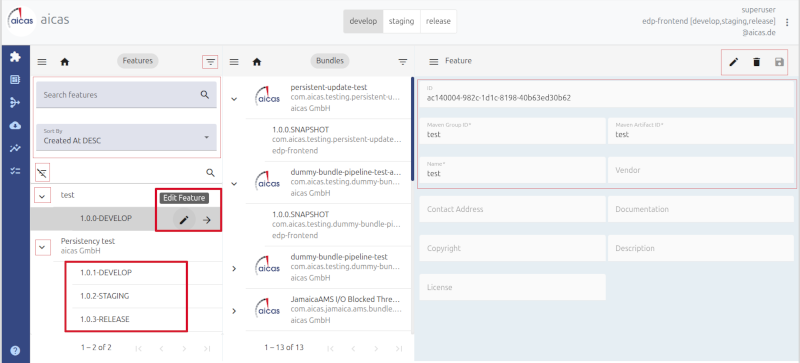Screen dimensions: 800x363
Task: Click the Features chip label
Action: (x=138, y=61)
